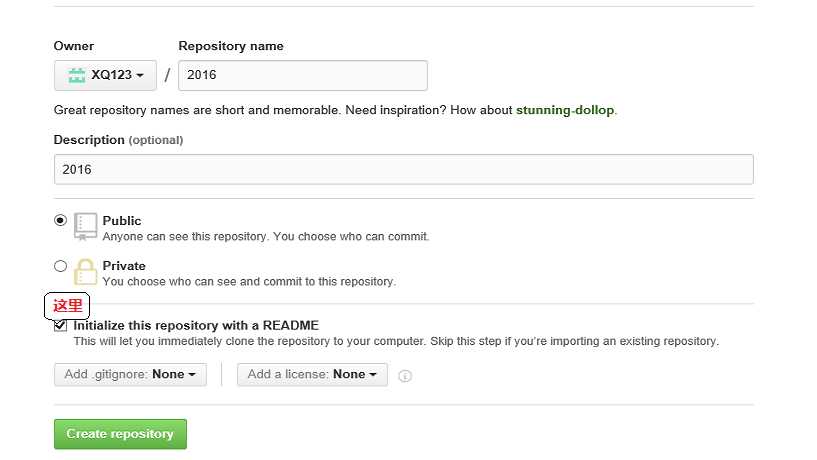Screen dimensions: 817x460
Task: Click the bold Public option label
Action: pos(122,220)
